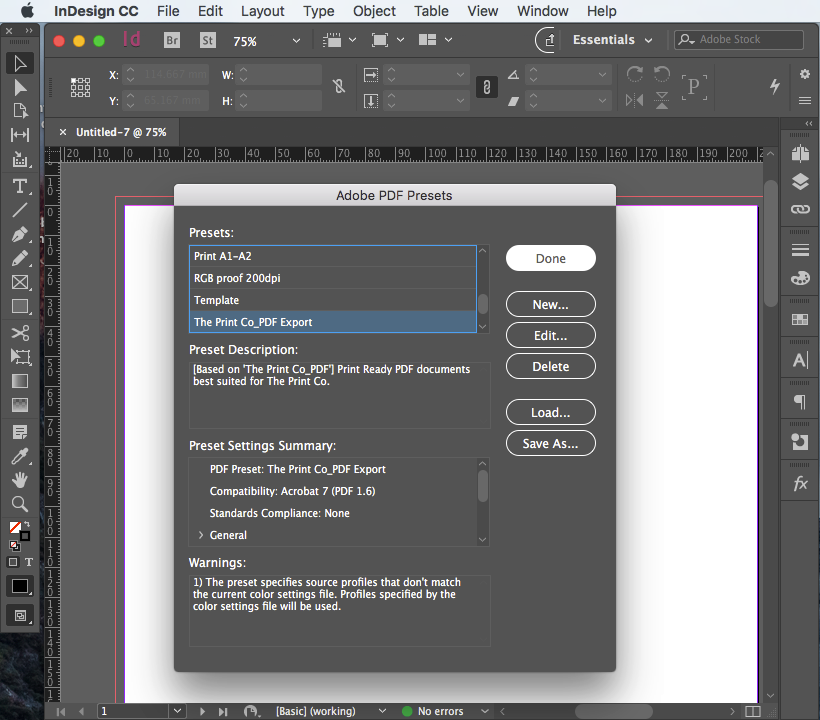Select the Hand tool

pos(20,479)
